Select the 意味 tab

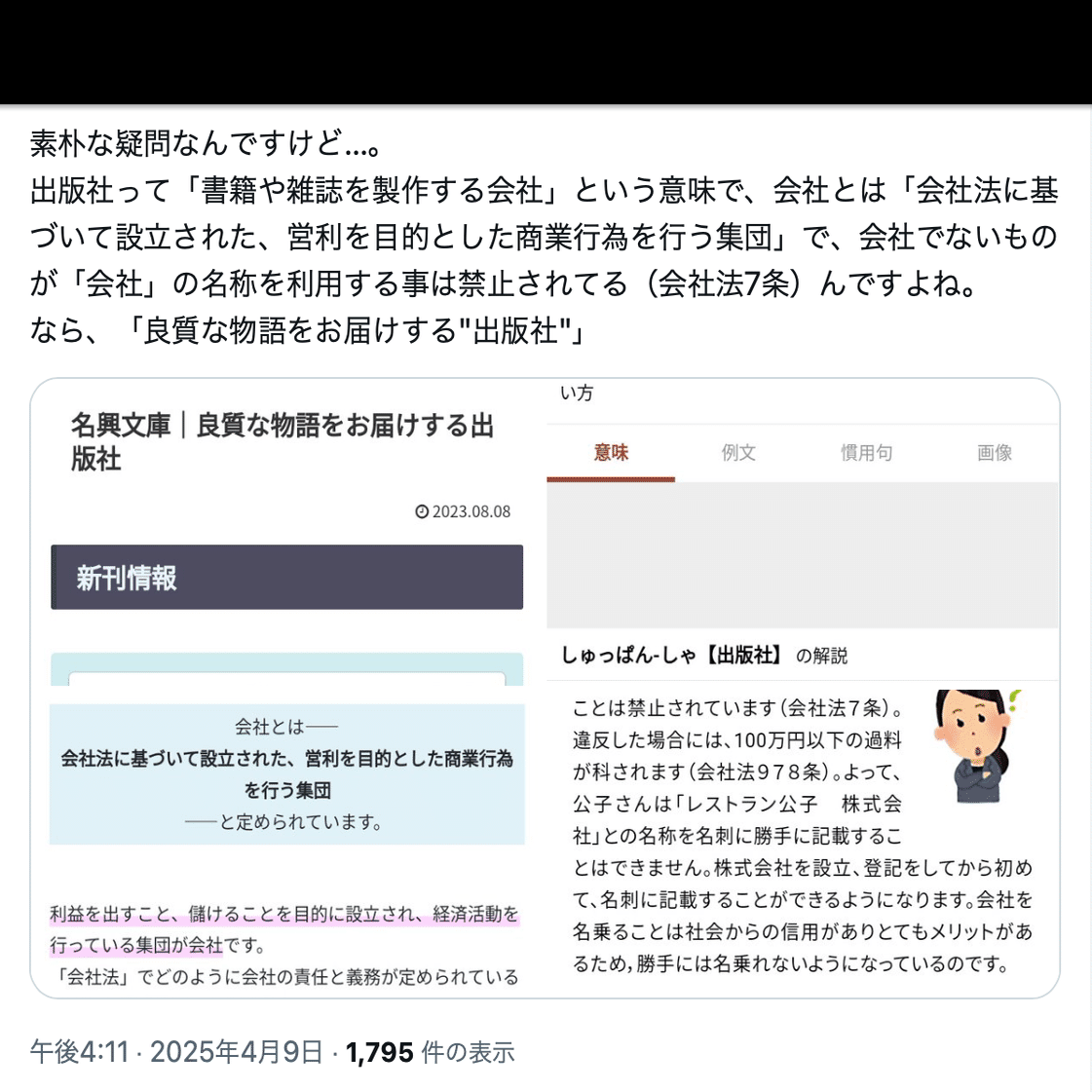[611, 453]
